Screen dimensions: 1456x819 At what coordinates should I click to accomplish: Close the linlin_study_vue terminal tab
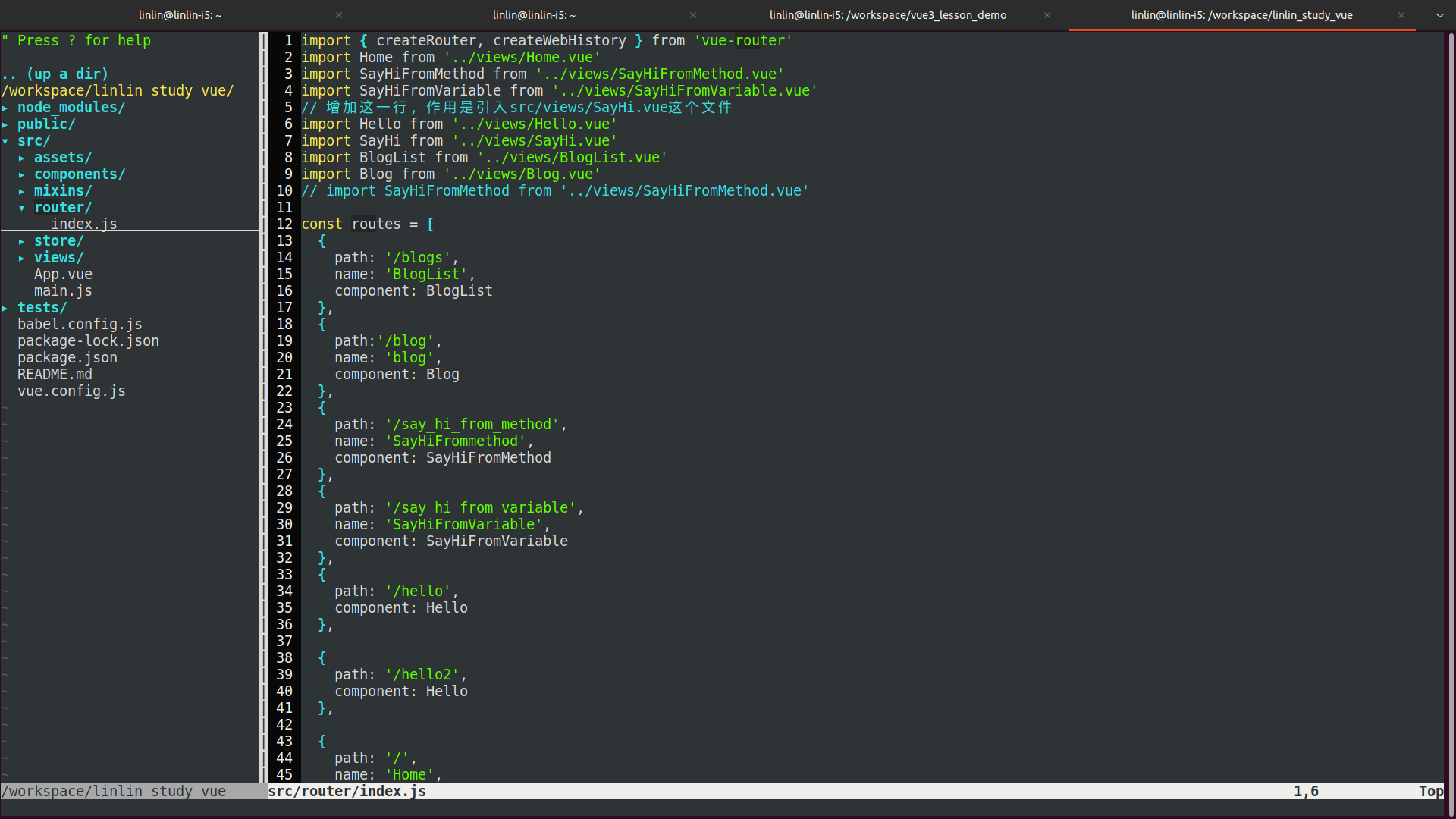(1401, 15)
